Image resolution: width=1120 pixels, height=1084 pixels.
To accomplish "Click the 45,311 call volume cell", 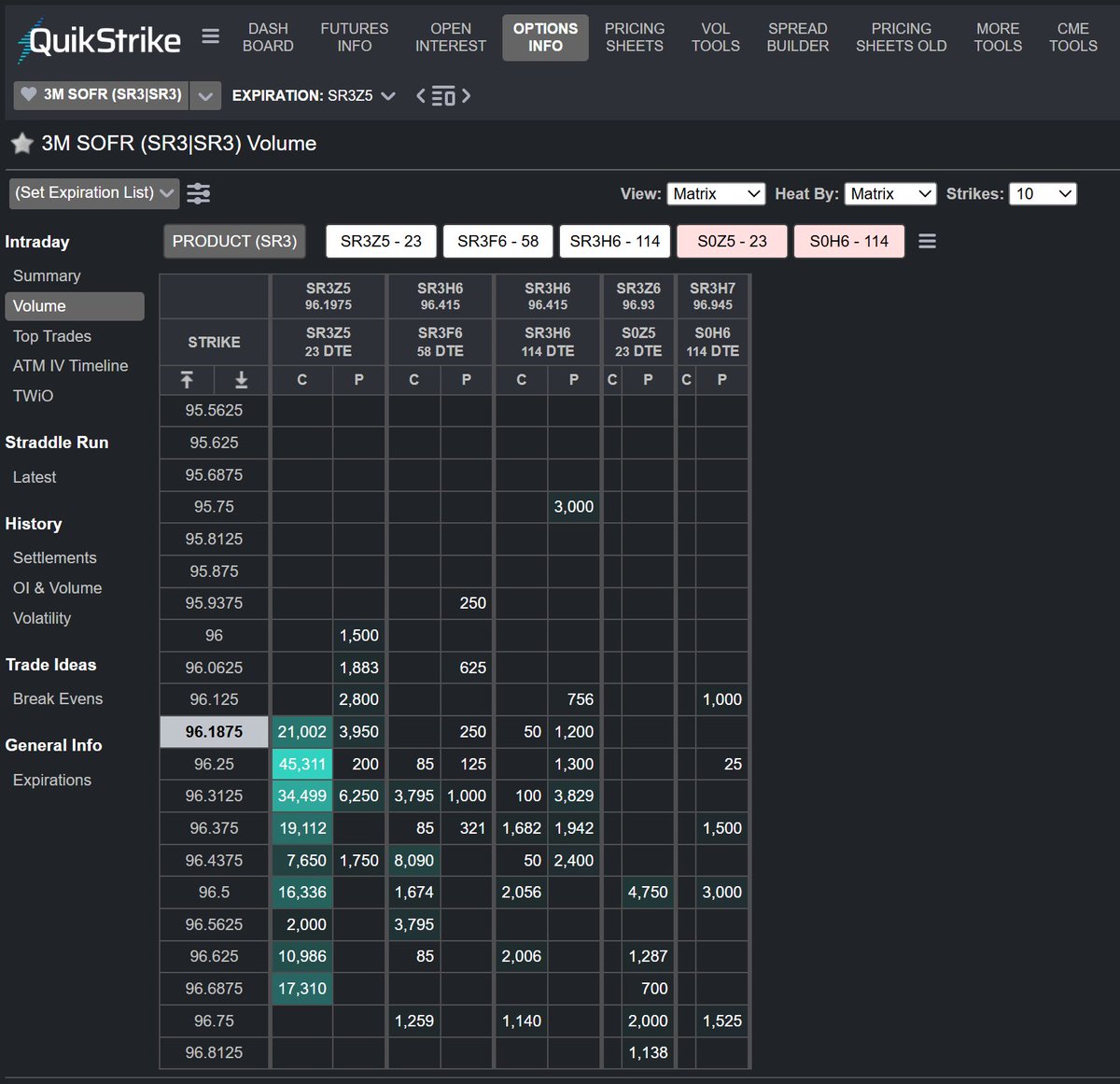I will [x=302, y=764].
